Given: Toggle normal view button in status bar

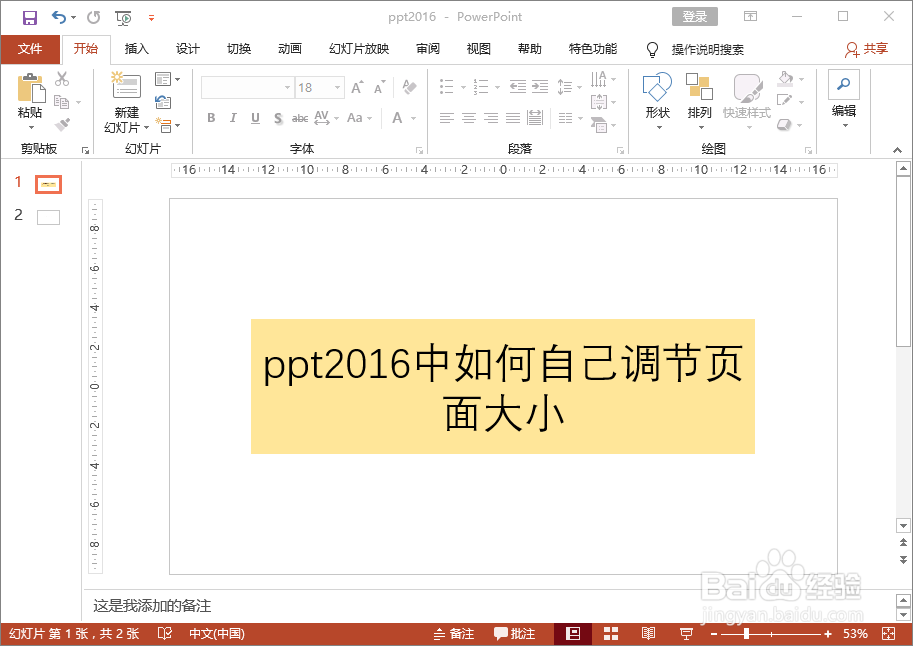Looking at the screenshot, I should [x=573, y=634].
